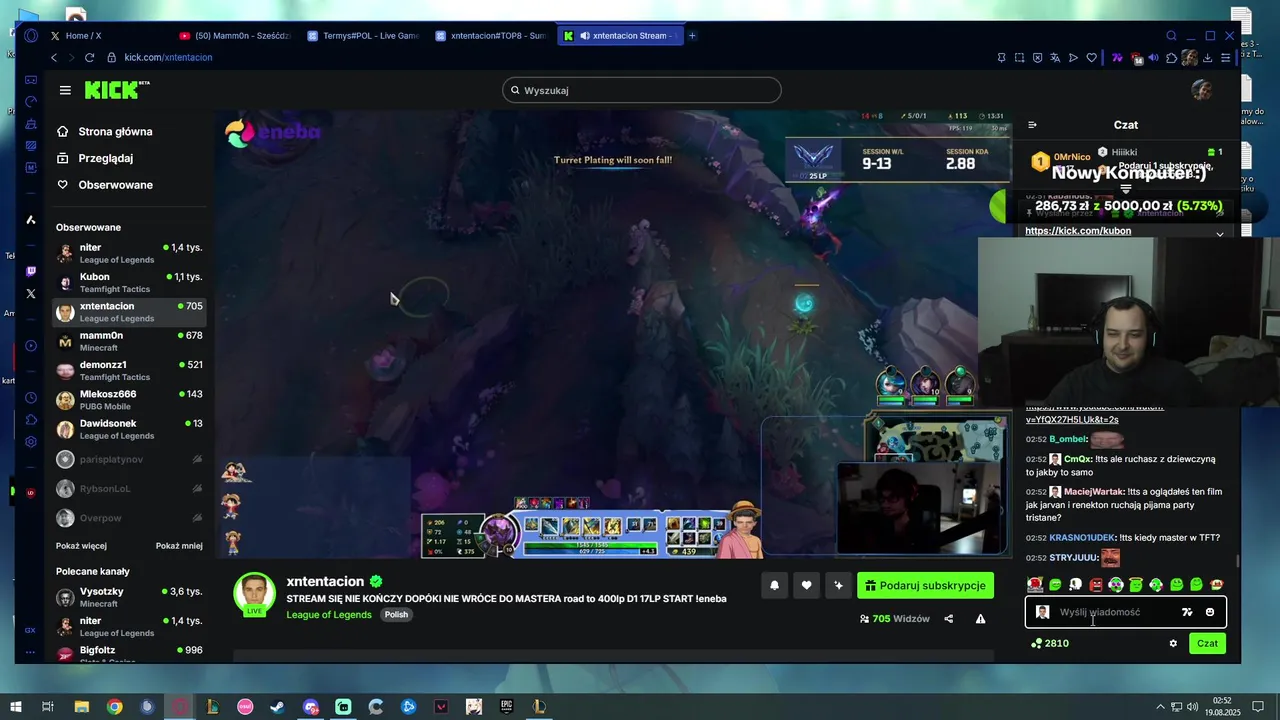Click the 2810 channel points balance
Screen dimensions: 1280x720
pos(1050,643)
